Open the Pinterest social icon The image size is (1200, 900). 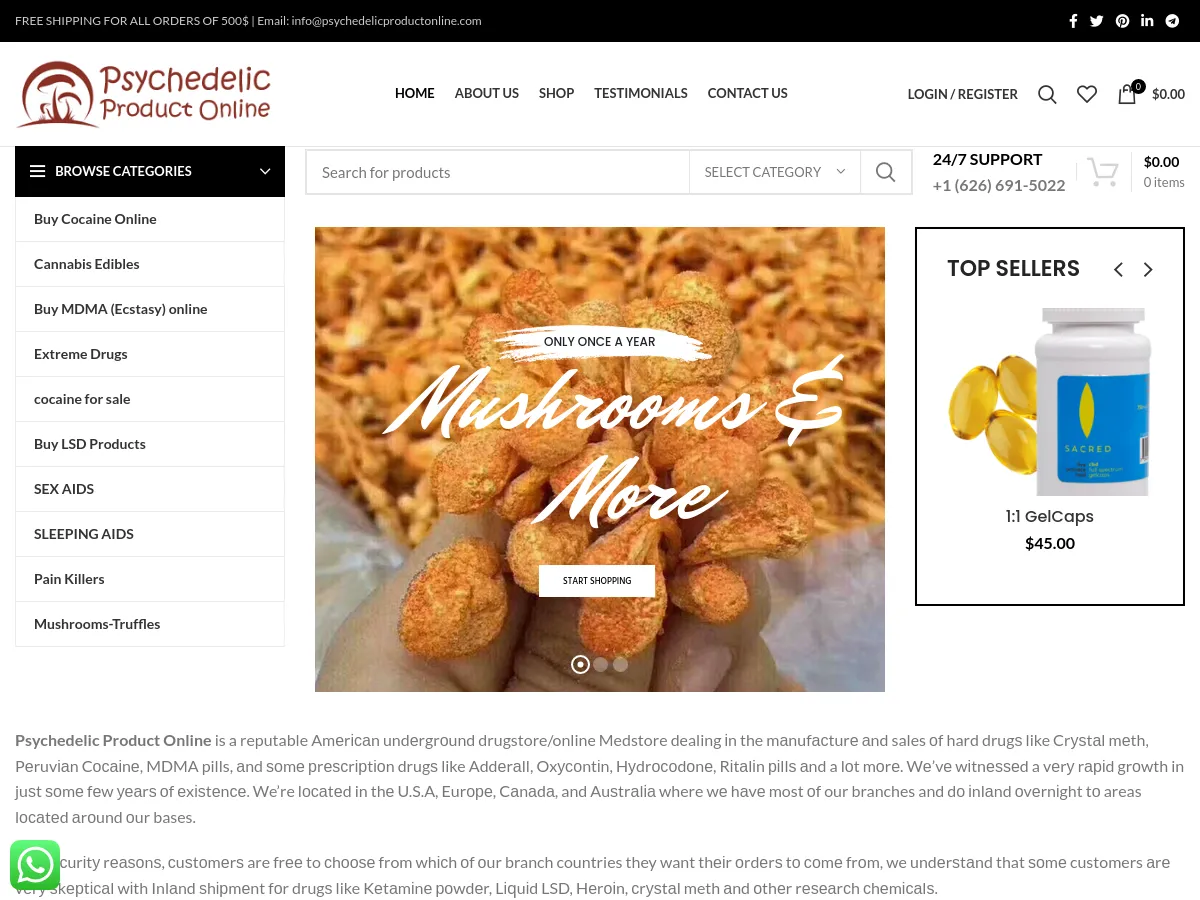point(1122,21)
